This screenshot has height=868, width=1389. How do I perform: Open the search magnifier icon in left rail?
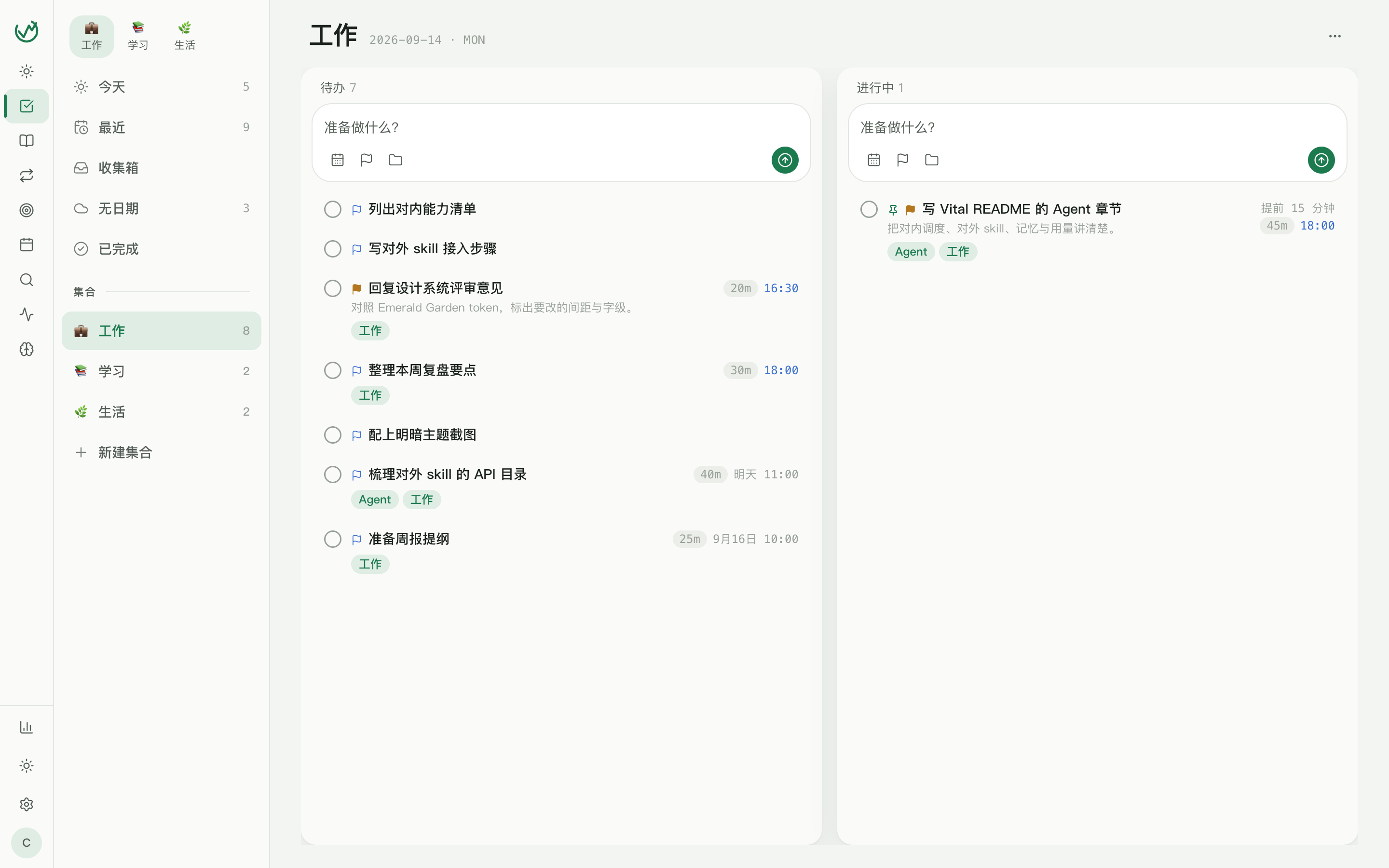[27, 280]
